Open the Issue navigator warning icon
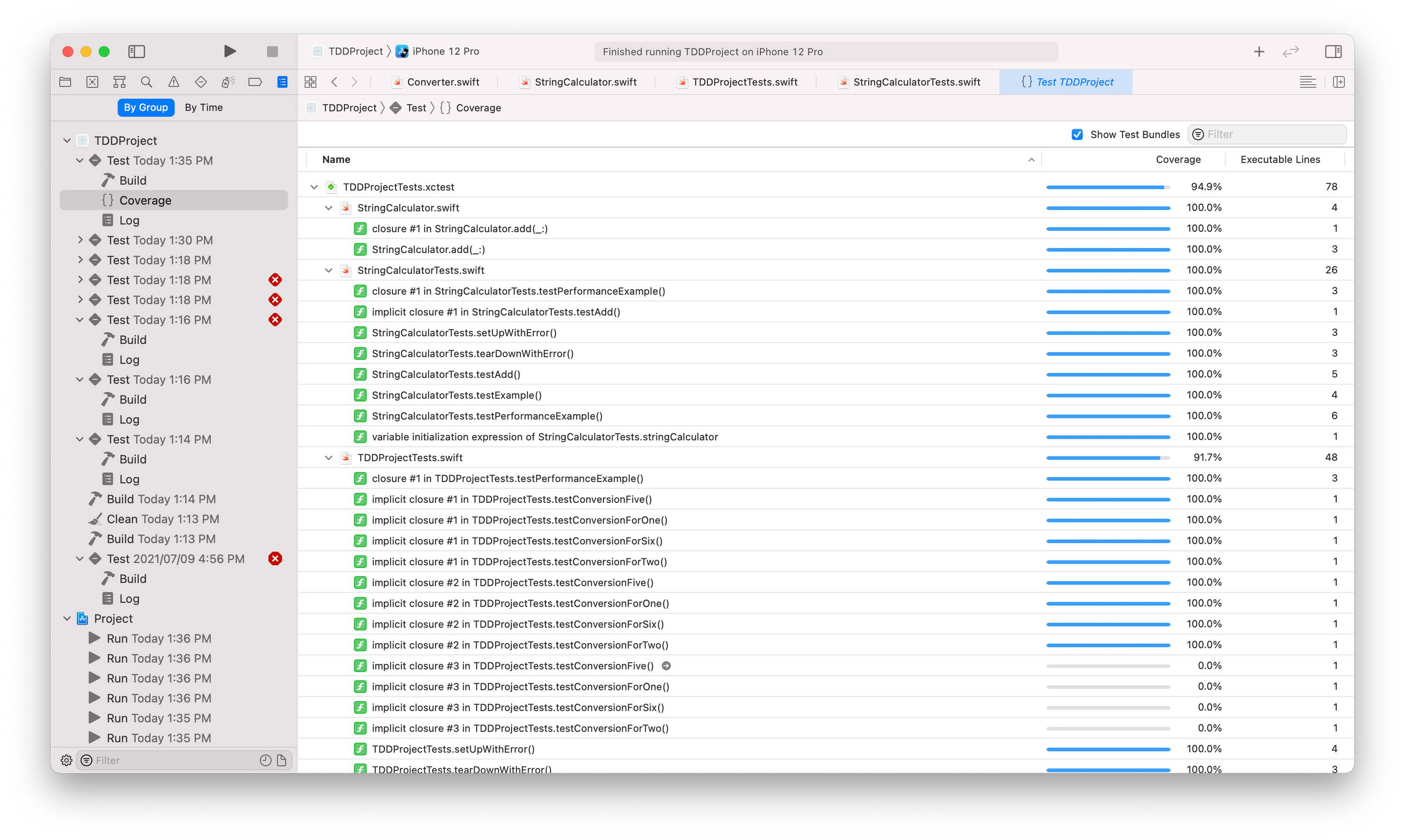The image size is (1405, 840). pos(174,82)
